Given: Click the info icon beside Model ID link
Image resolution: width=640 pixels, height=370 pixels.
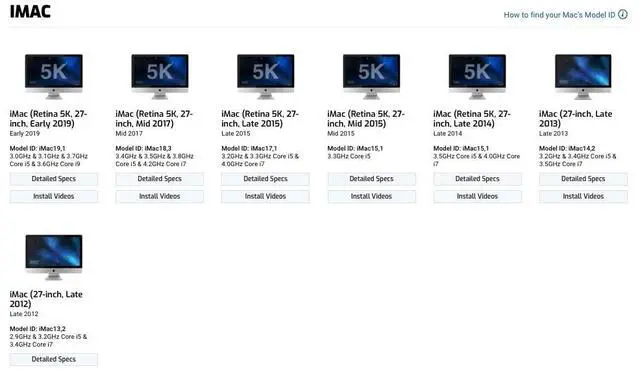Looking at the screenshot, I should (x=622, y=15).
